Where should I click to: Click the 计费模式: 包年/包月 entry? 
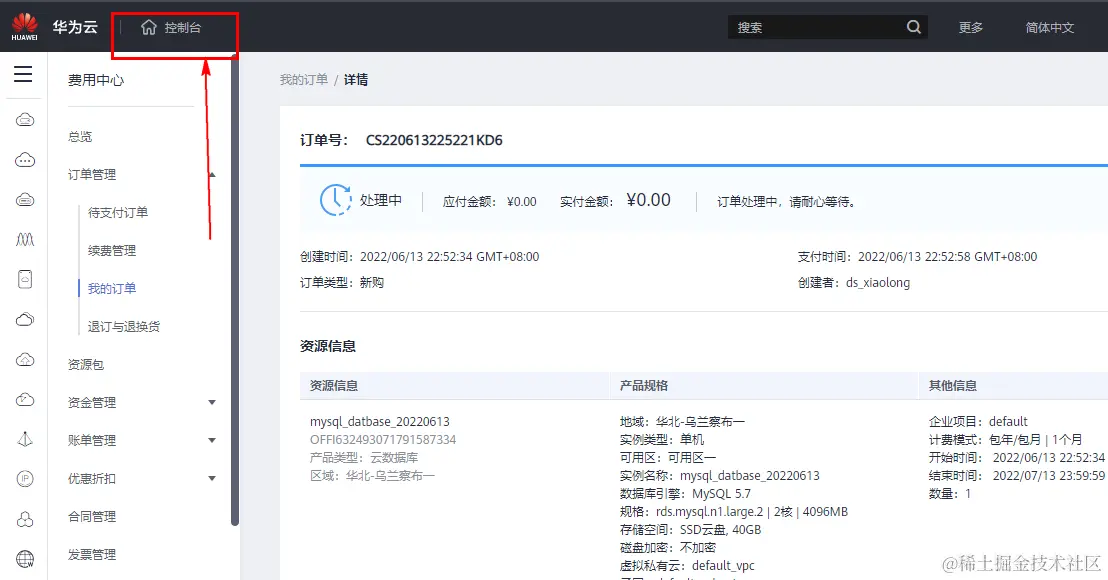click(x=1006, y=439)
